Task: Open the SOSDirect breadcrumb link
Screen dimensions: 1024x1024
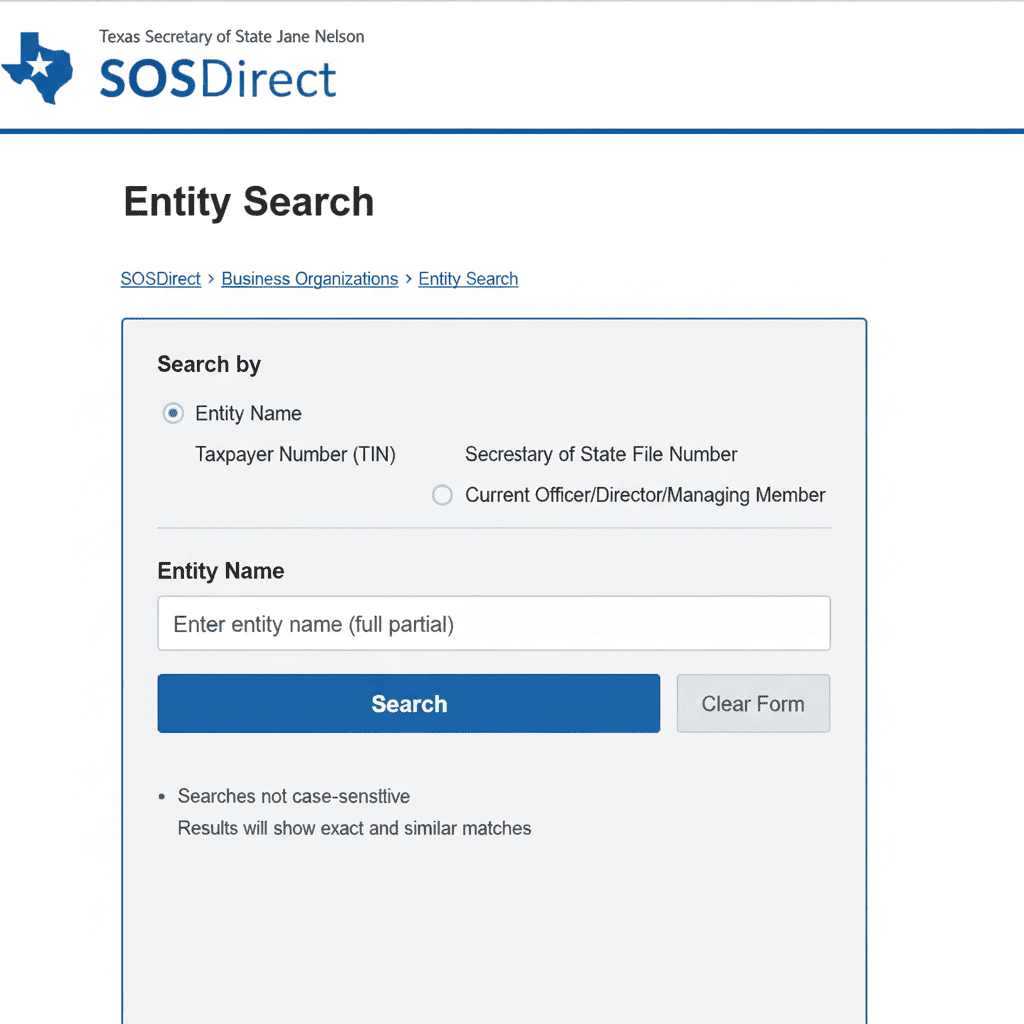Action: (161, 279)
